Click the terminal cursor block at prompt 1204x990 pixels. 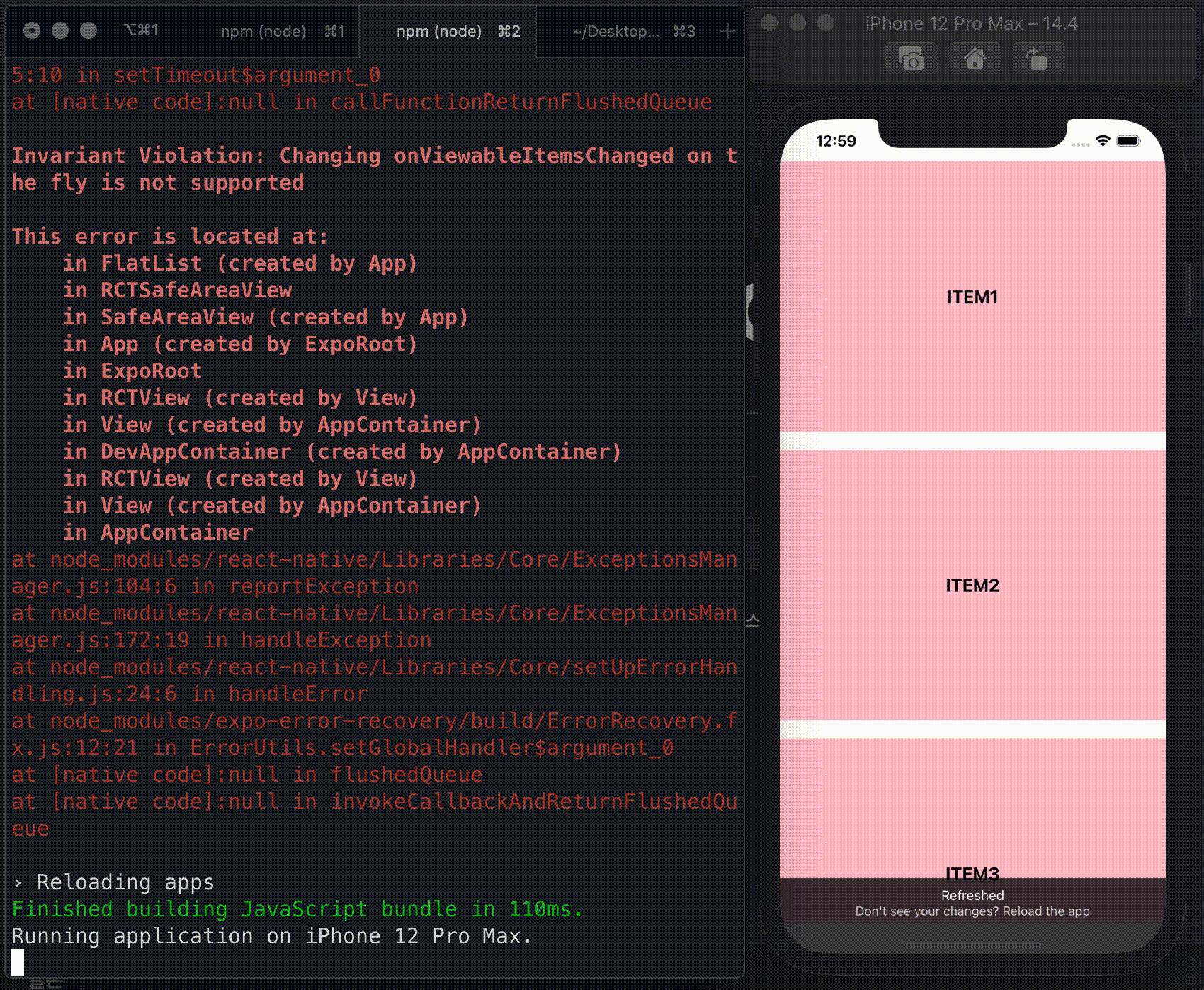point(18,962)
